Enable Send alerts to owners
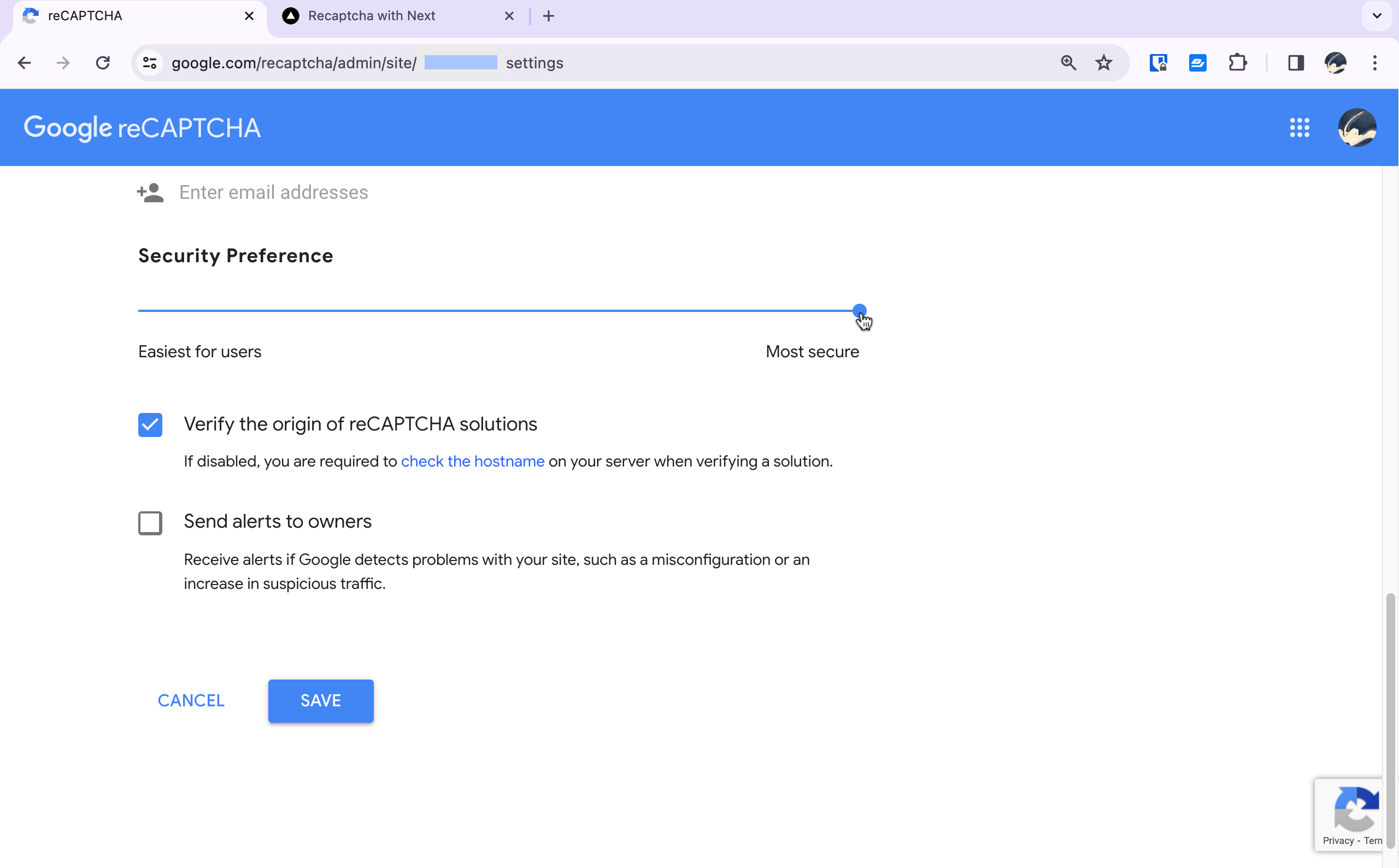This screenshot has width=1399, height=868. coord(150,522)
